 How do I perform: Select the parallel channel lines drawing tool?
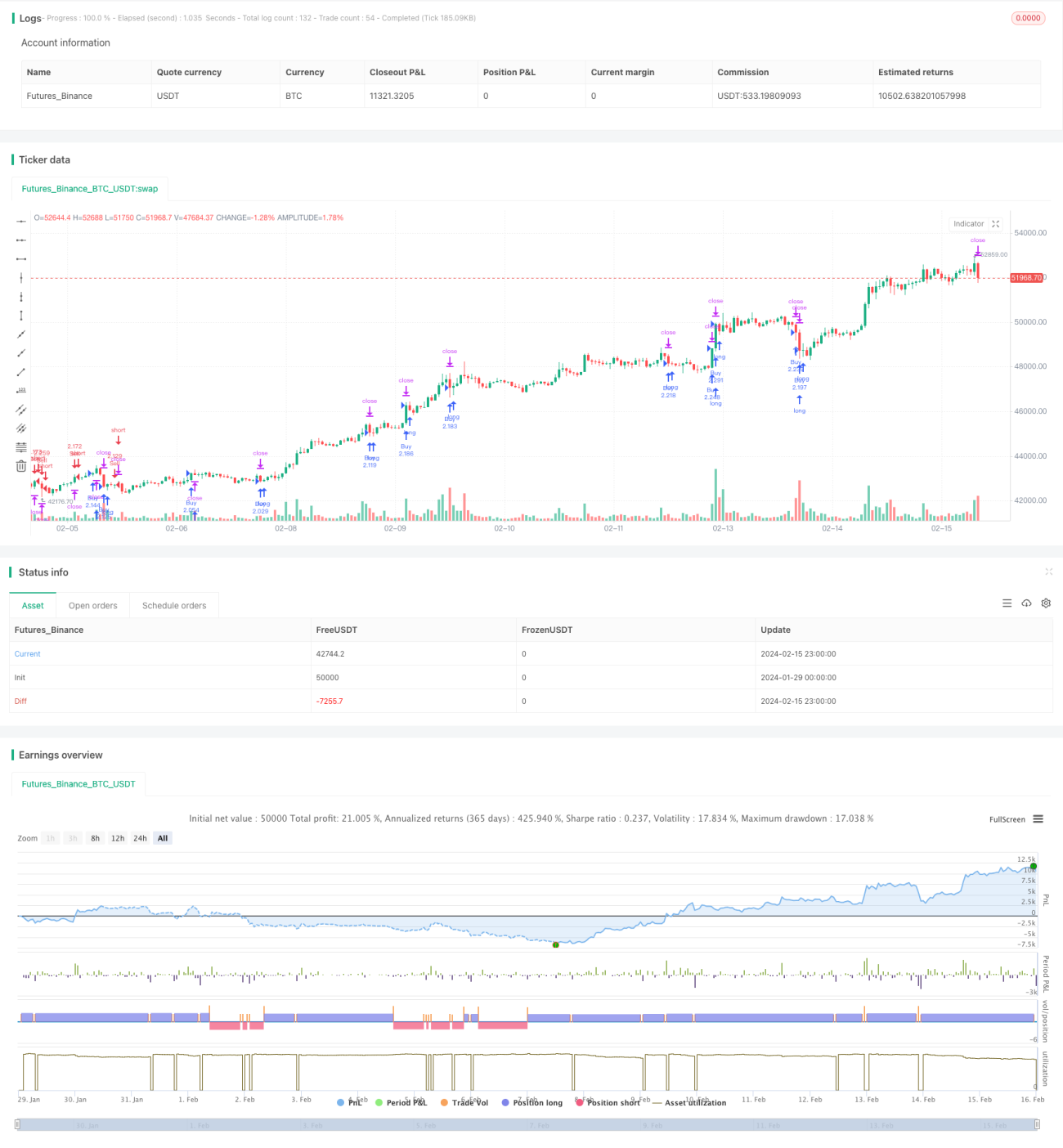tap(21, 409)
